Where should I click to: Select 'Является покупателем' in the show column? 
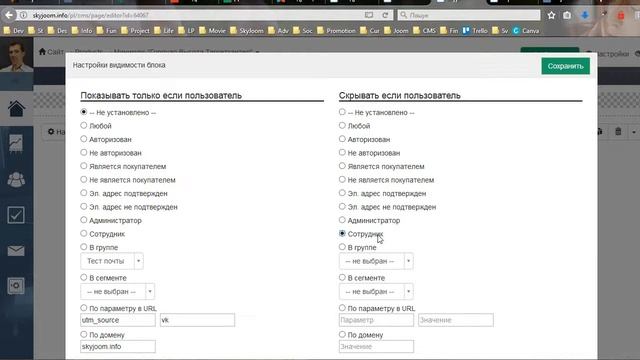click(84, 166)
